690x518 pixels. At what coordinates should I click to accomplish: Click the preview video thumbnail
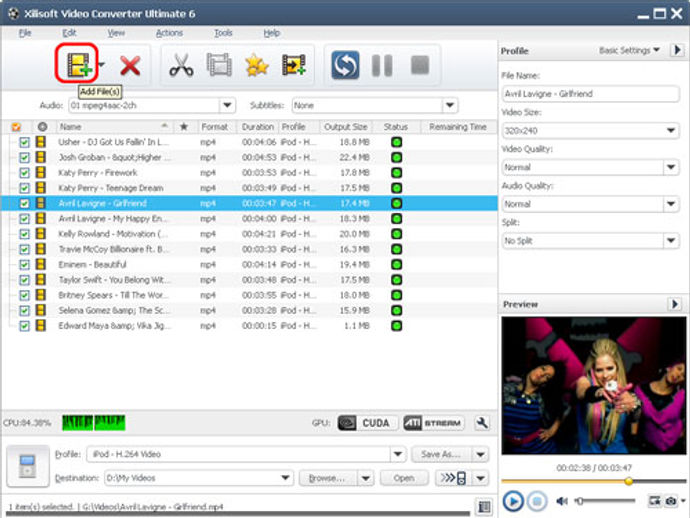coord(594,386)
